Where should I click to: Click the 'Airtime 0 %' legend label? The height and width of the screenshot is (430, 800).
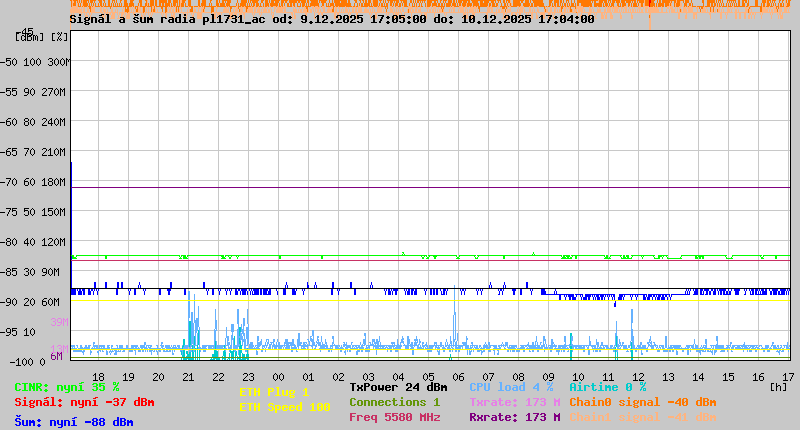(x=608, y=387)
